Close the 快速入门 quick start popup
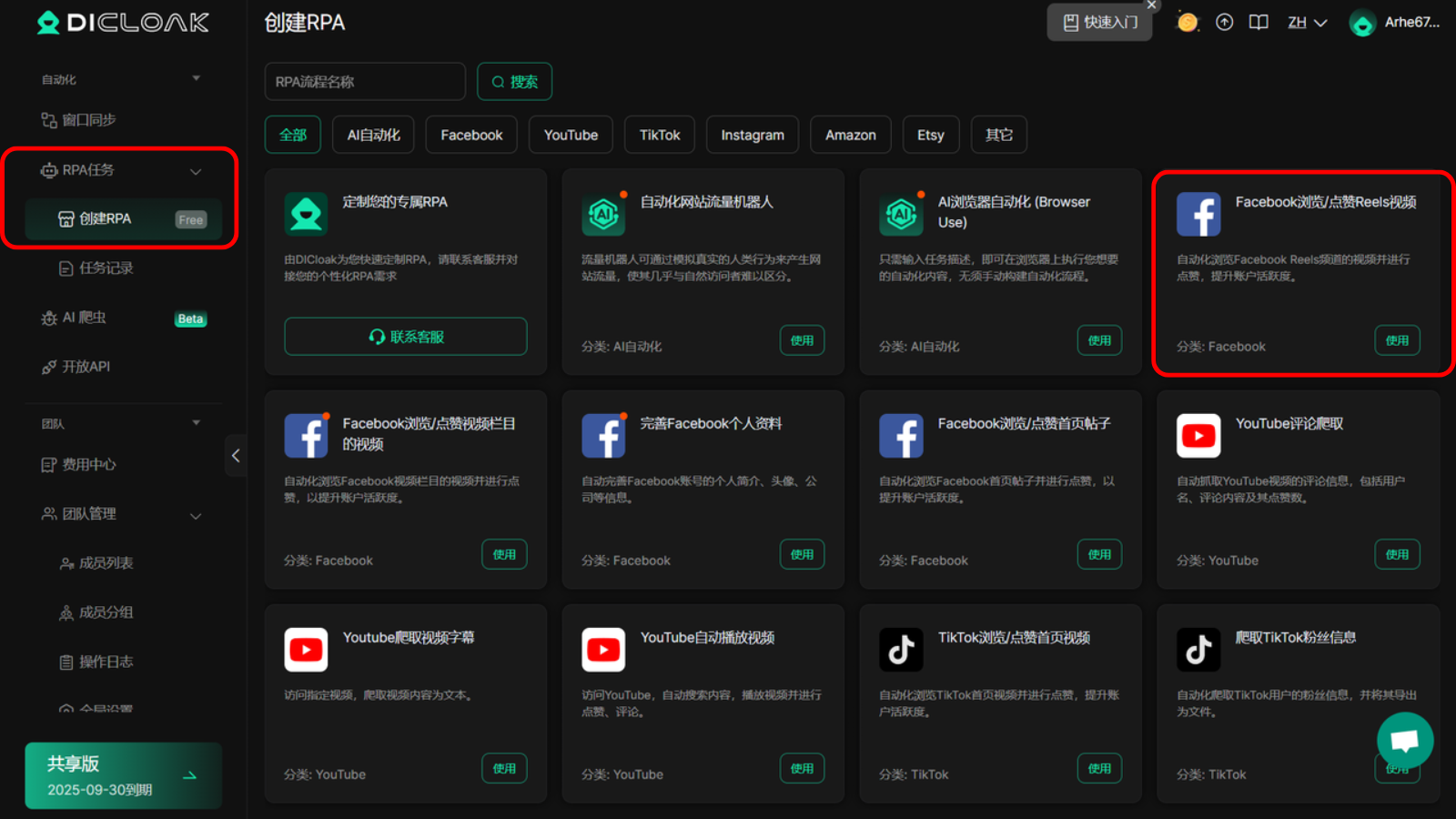Viewport: 1456px width, 819px height. (1151, 5)
